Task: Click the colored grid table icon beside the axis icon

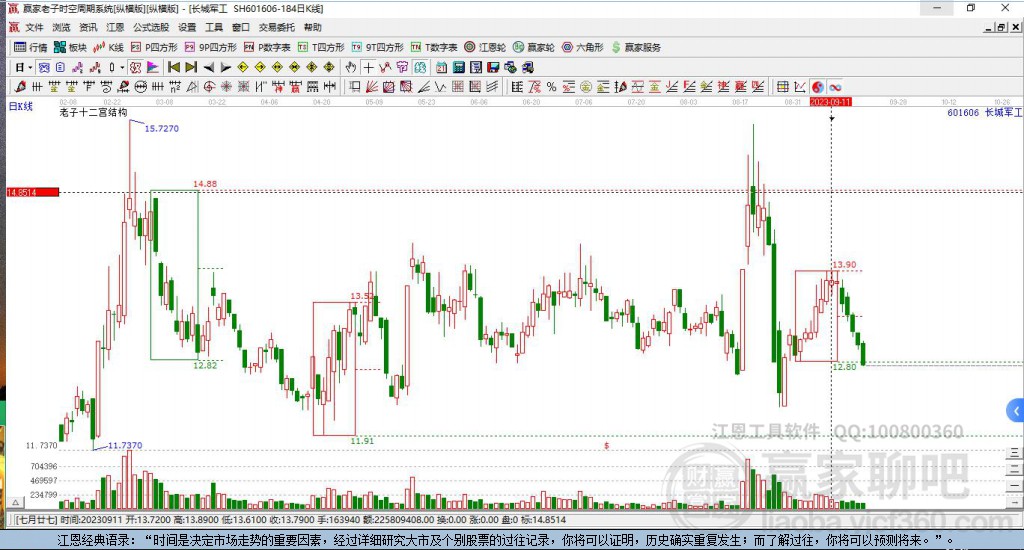Action: 782,87
